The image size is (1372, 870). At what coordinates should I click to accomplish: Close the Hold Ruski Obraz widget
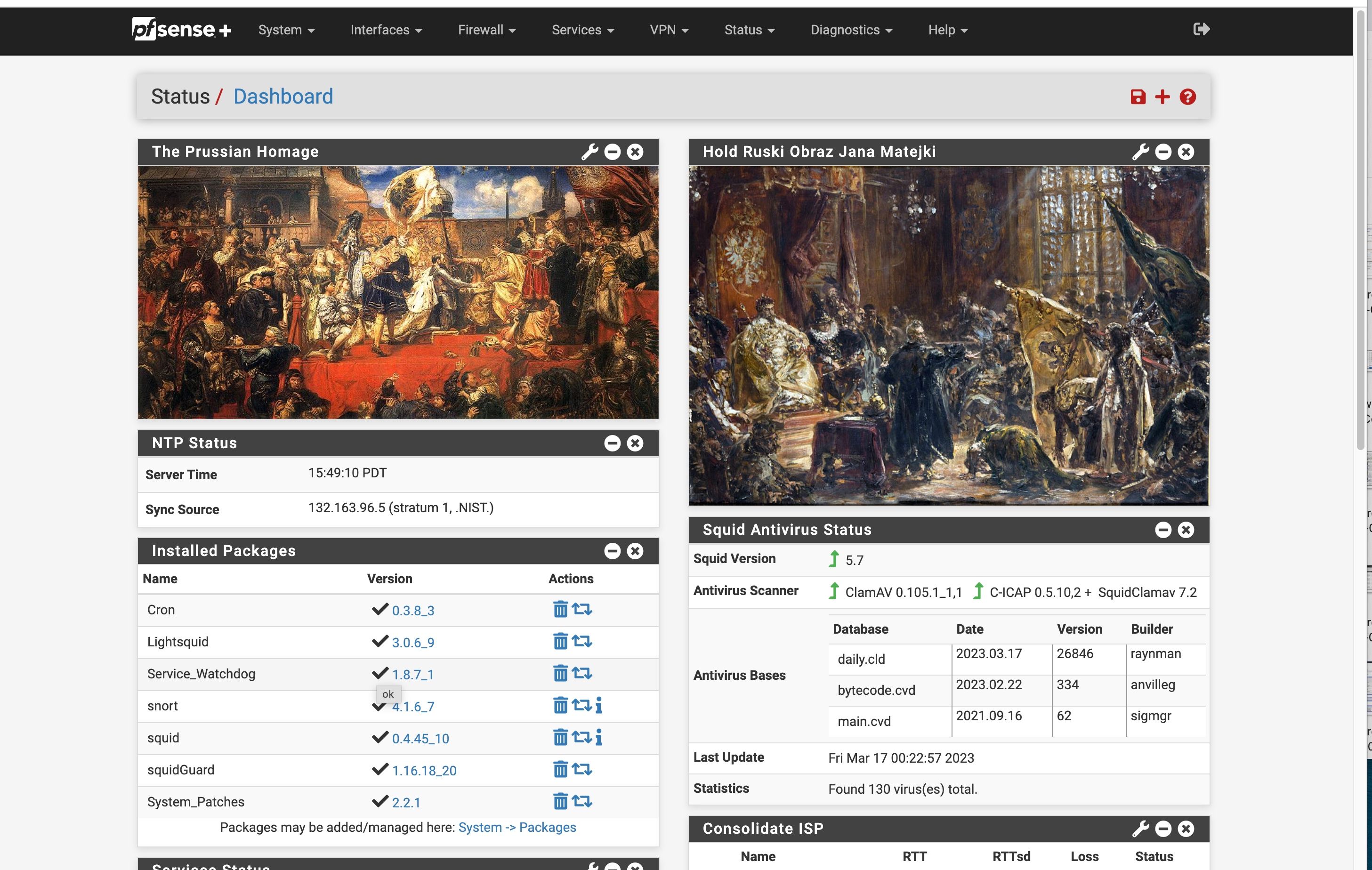click(1186, 152)
